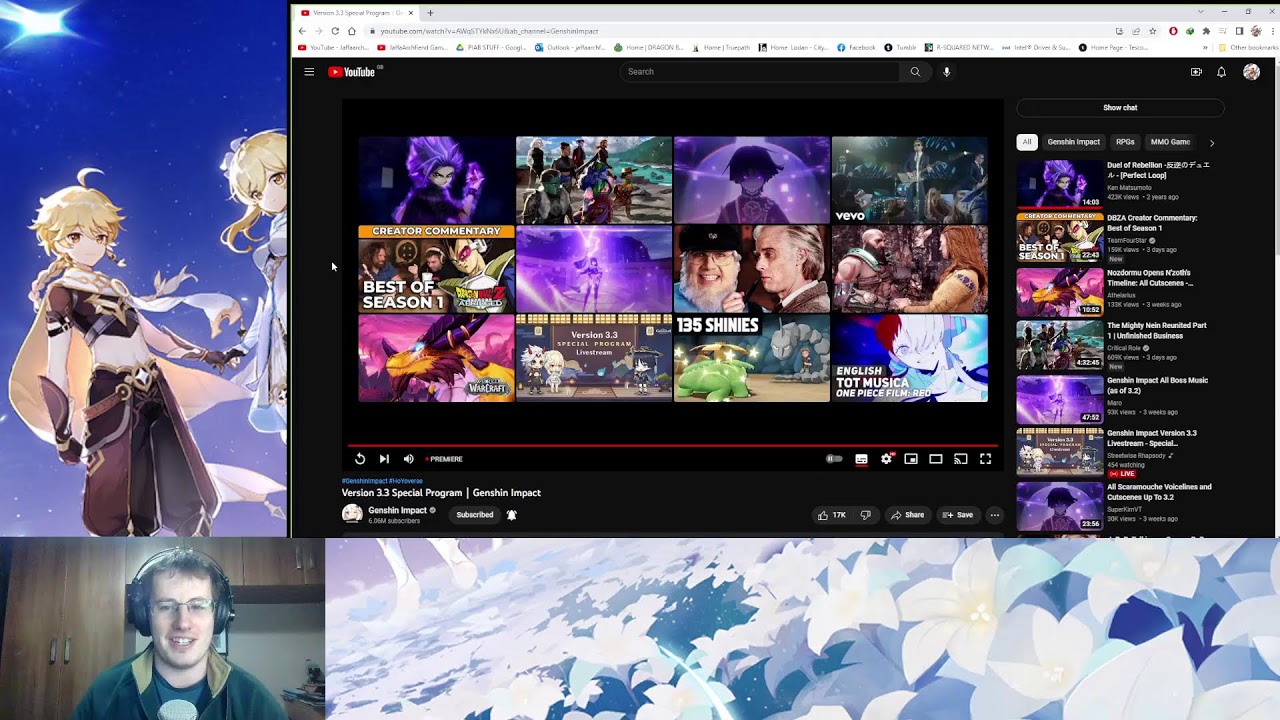Click the search magnifier button
This screenshot has width=1280, height=720.
click(x=915, y=72)
